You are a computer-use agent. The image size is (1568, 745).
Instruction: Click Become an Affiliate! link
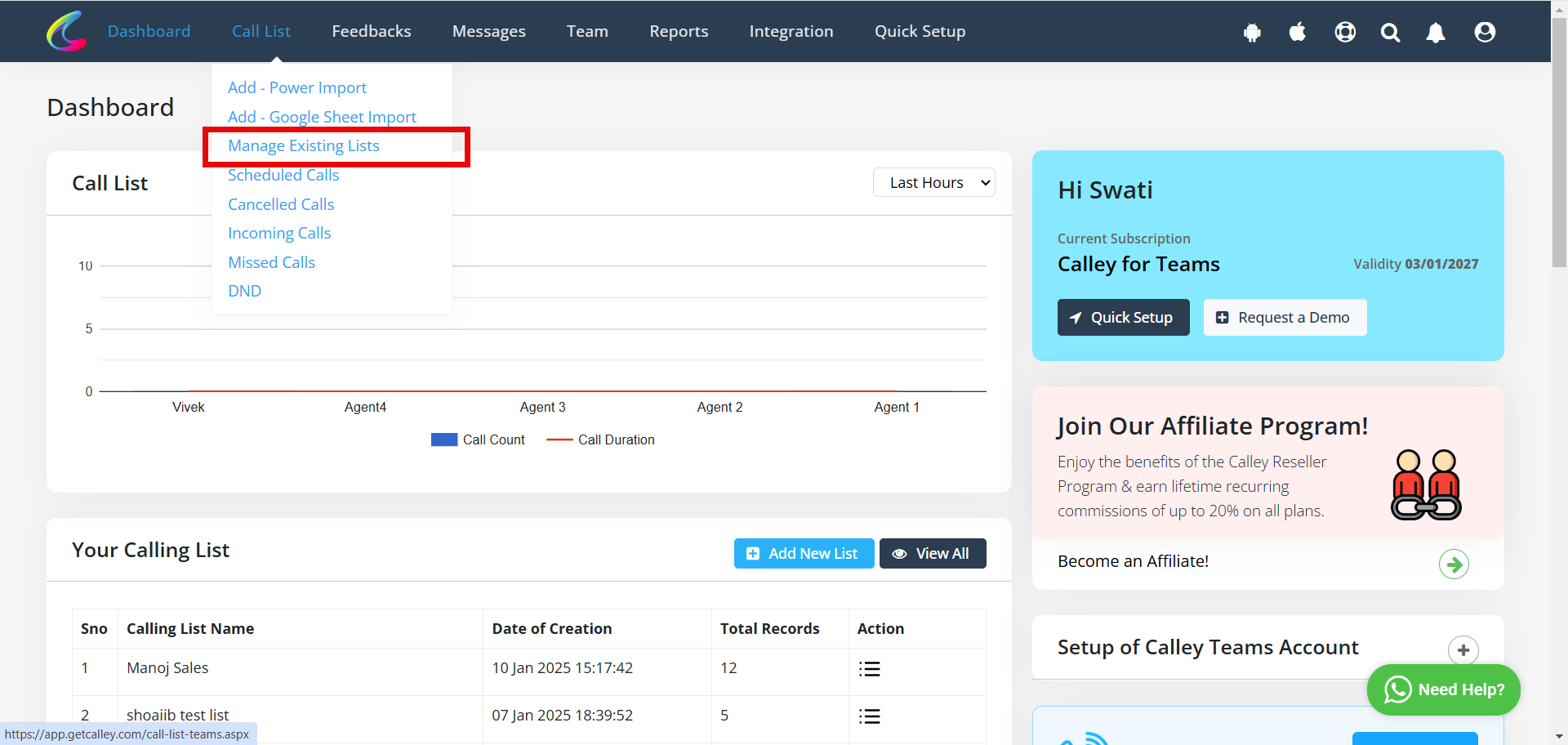(x=1133, y=561)
